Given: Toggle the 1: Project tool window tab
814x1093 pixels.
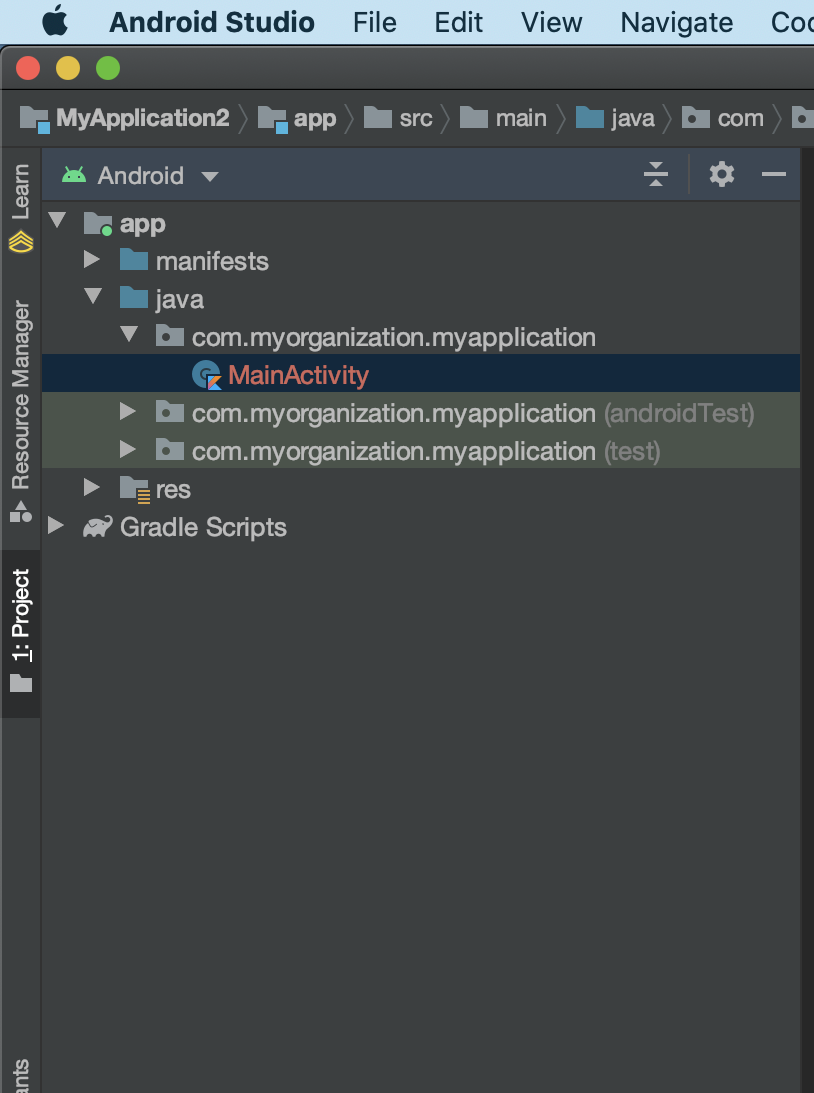Looking at the screenshot, I should pos(21,630).
